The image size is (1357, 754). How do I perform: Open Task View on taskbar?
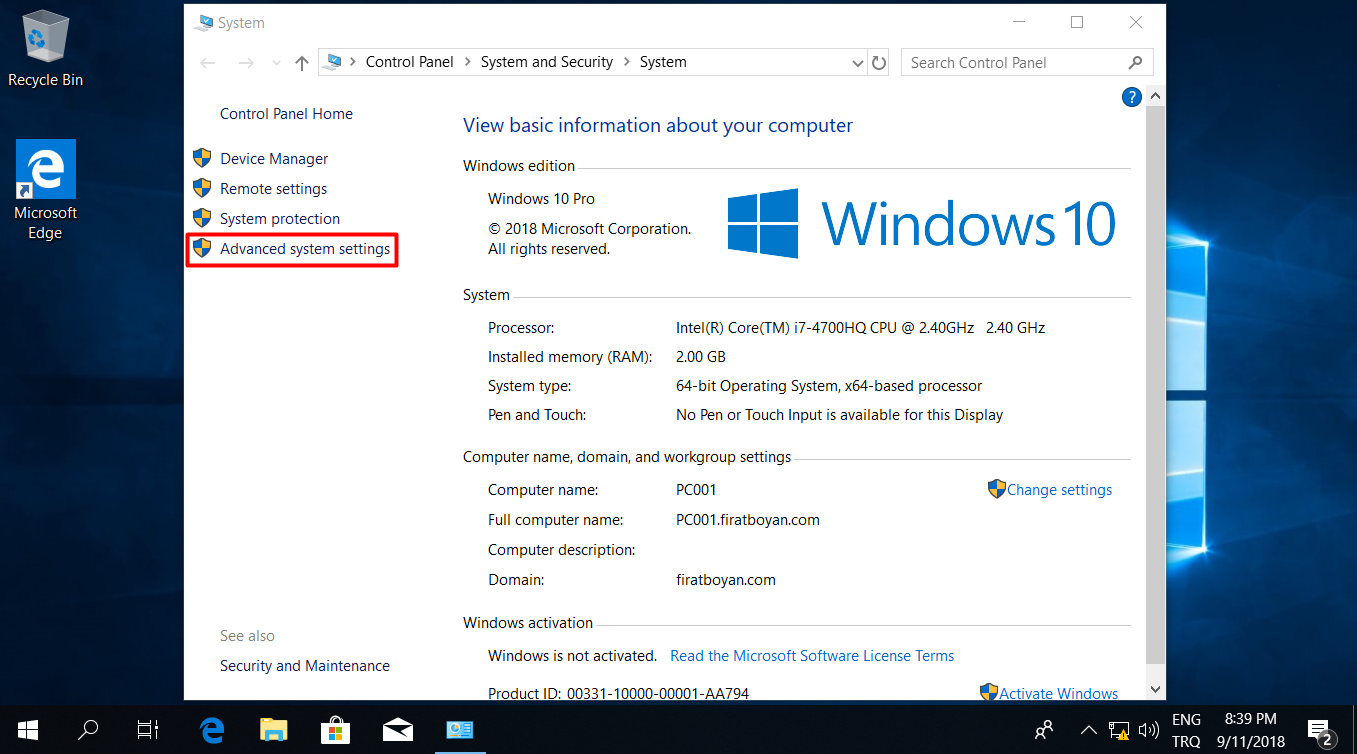click(x=148, y=730)
